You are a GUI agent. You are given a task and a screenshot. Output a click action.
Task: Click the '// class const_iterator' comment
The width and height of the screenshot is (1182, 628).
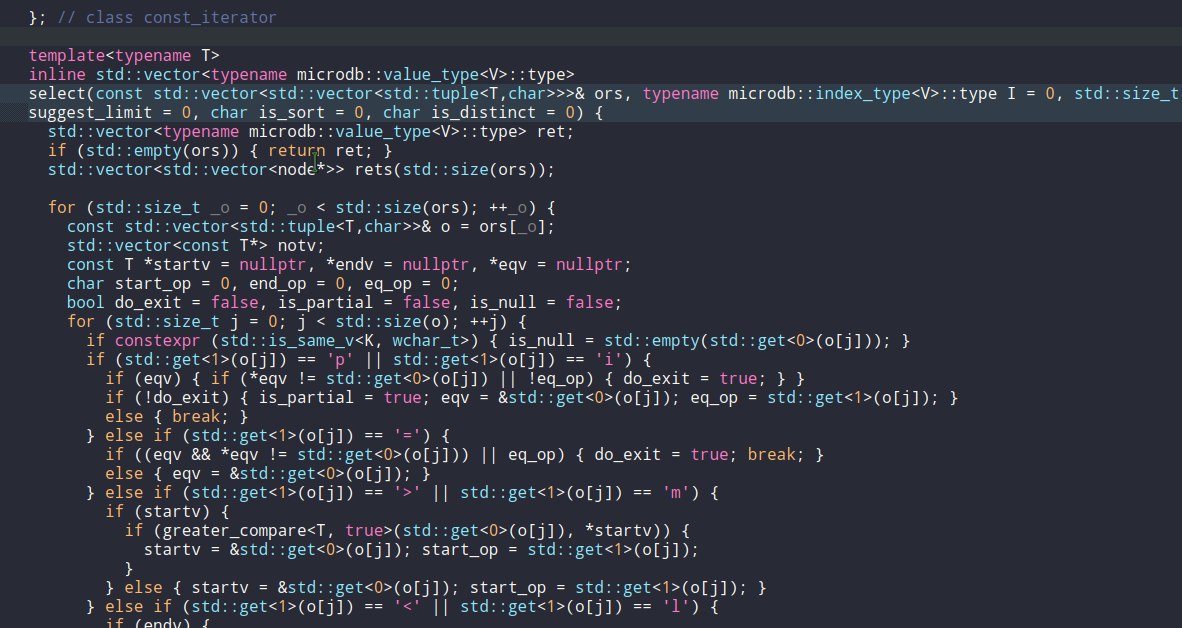point(167,17)
